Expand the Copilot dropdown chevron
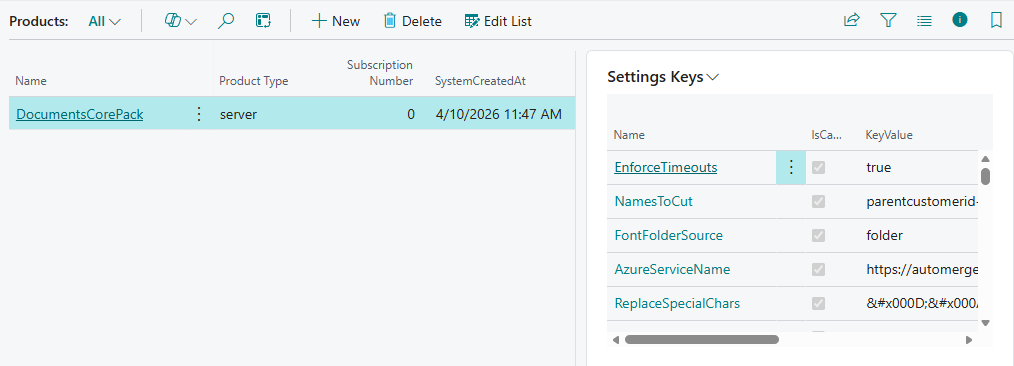 click(191, 22)
